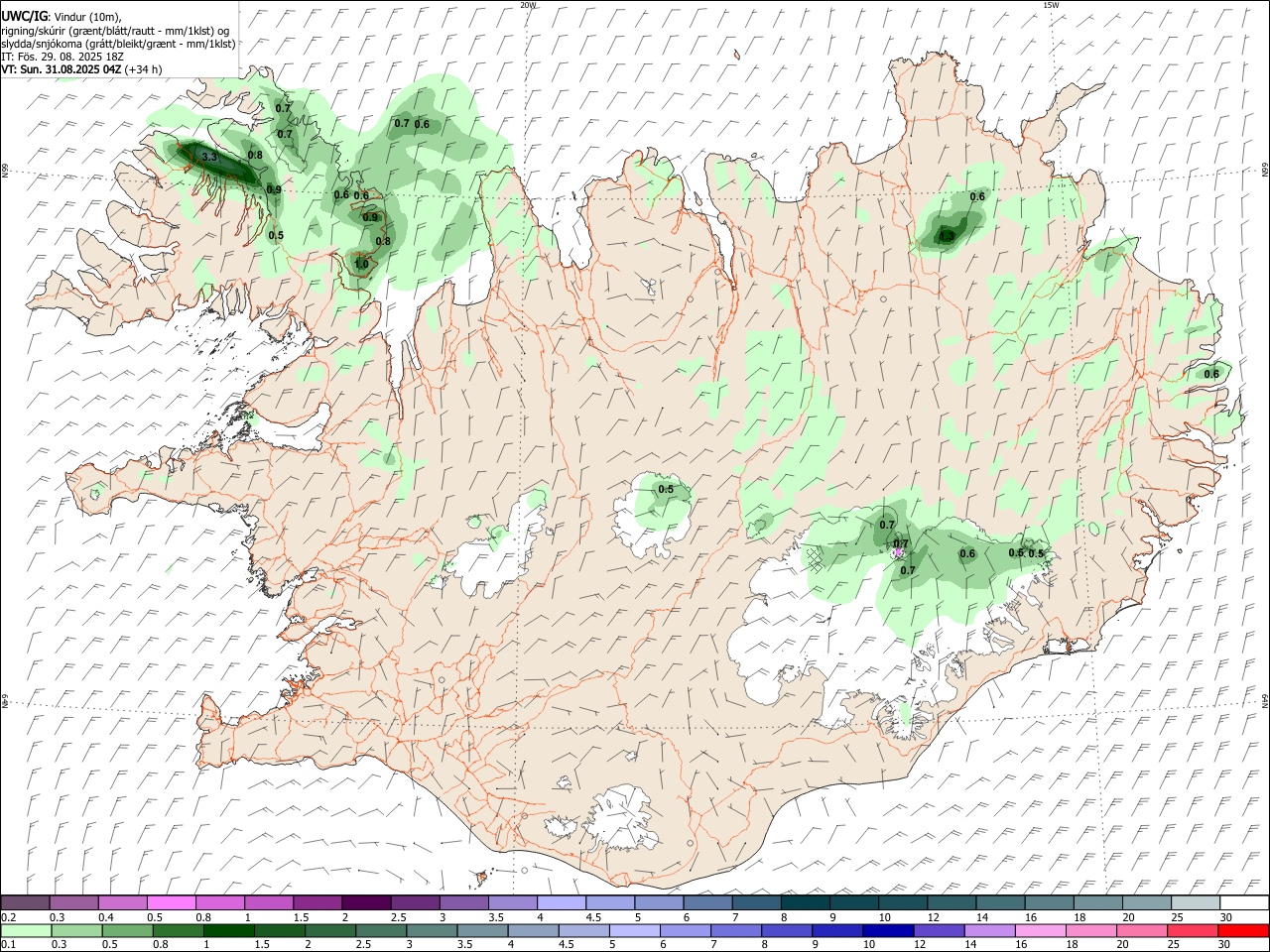Click the 3.3 precipitation value in Westfjords
Image resolution: width=1270 pixels, height=952 pixels.
point(209,157)
